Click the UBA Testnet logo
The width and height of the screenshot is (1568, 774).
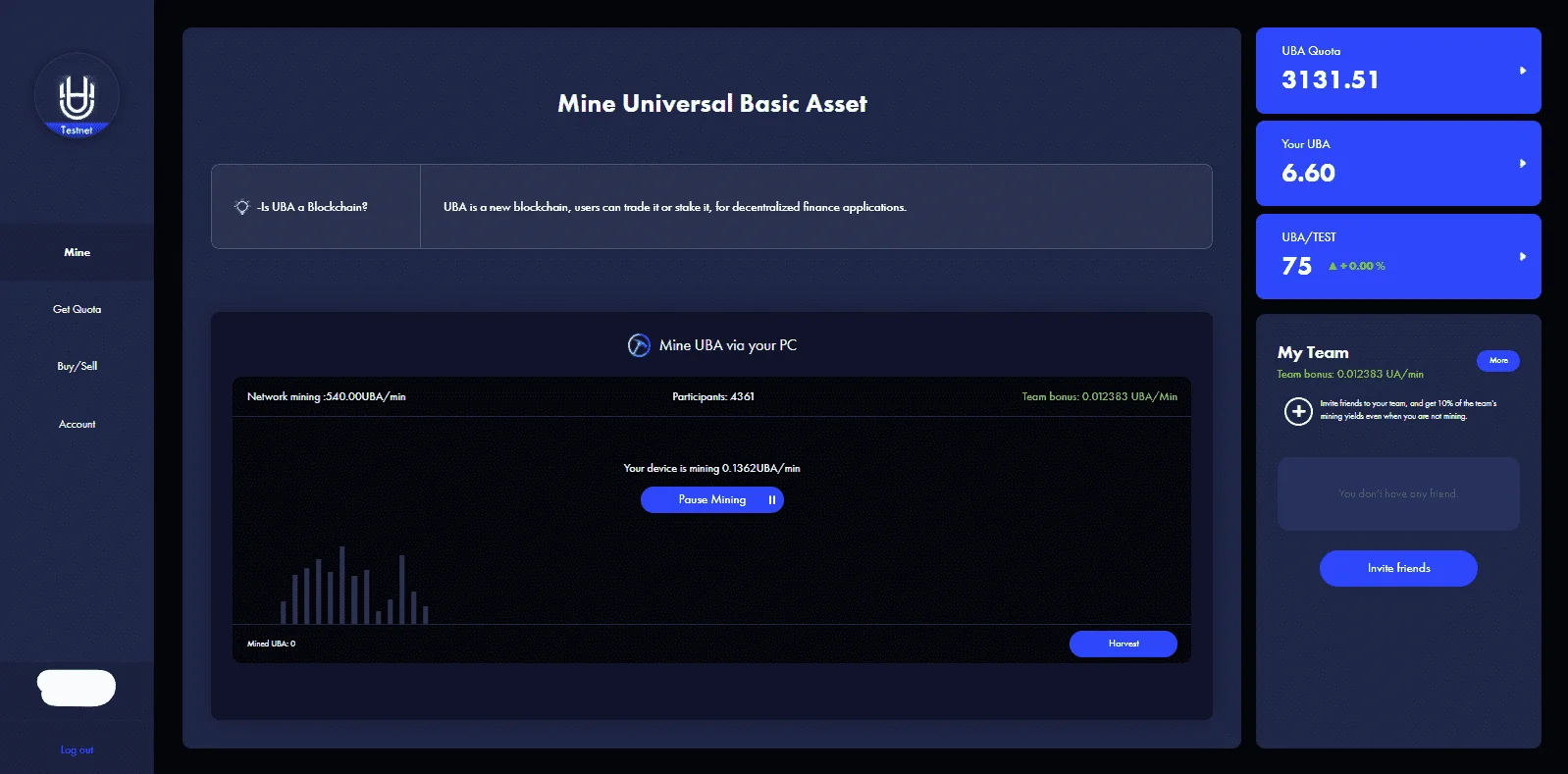click(x=77, y=96)
